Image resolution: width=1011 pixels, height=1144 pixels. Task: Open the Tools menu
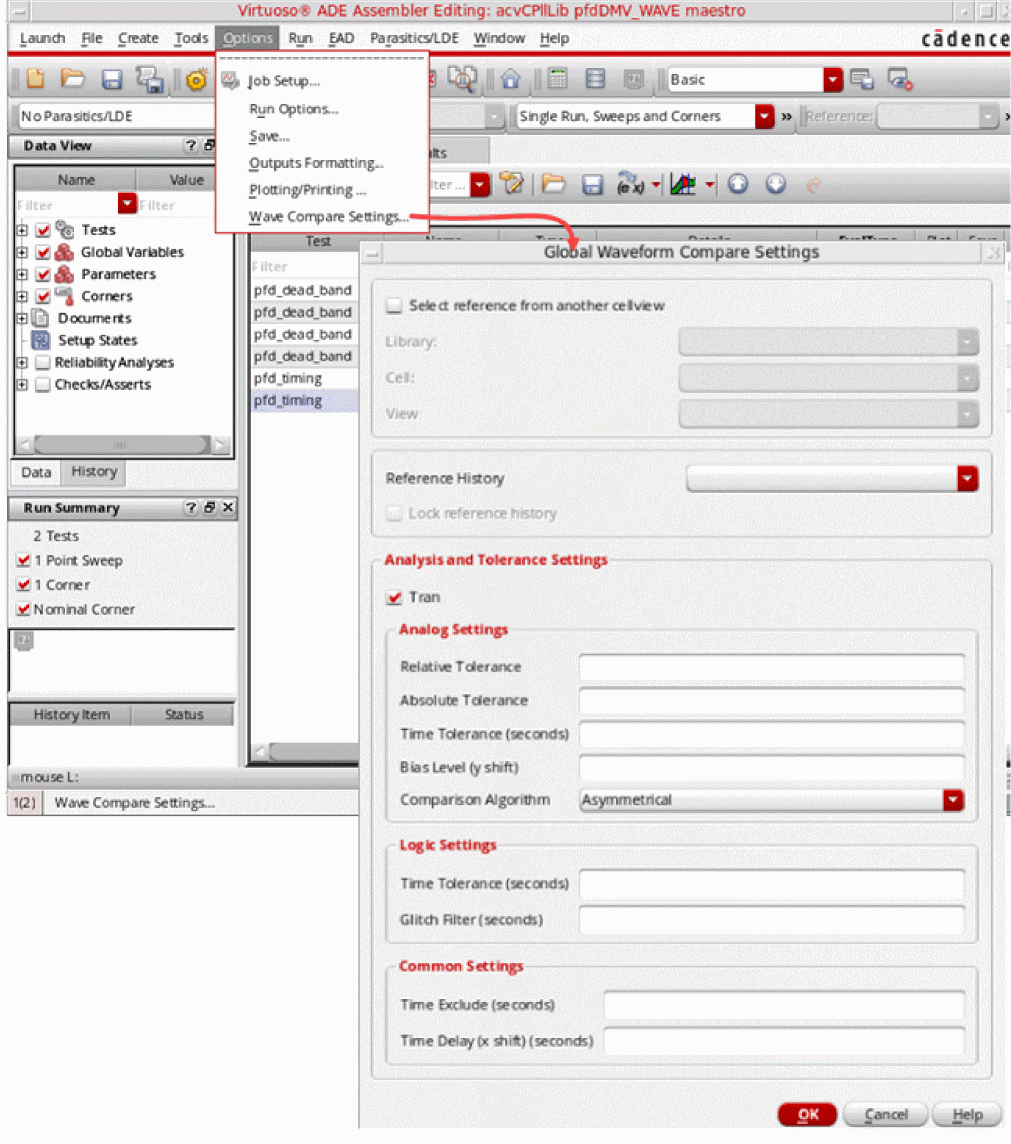(191, 38)
